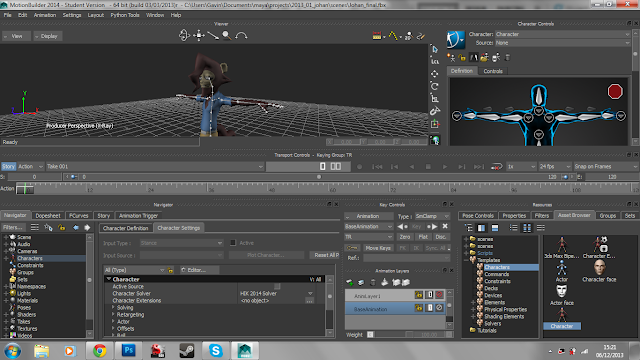Open Snap on Frames dropdown
Image resolution: width=640 pixels, height=360 pixels.
click(606, 167)
